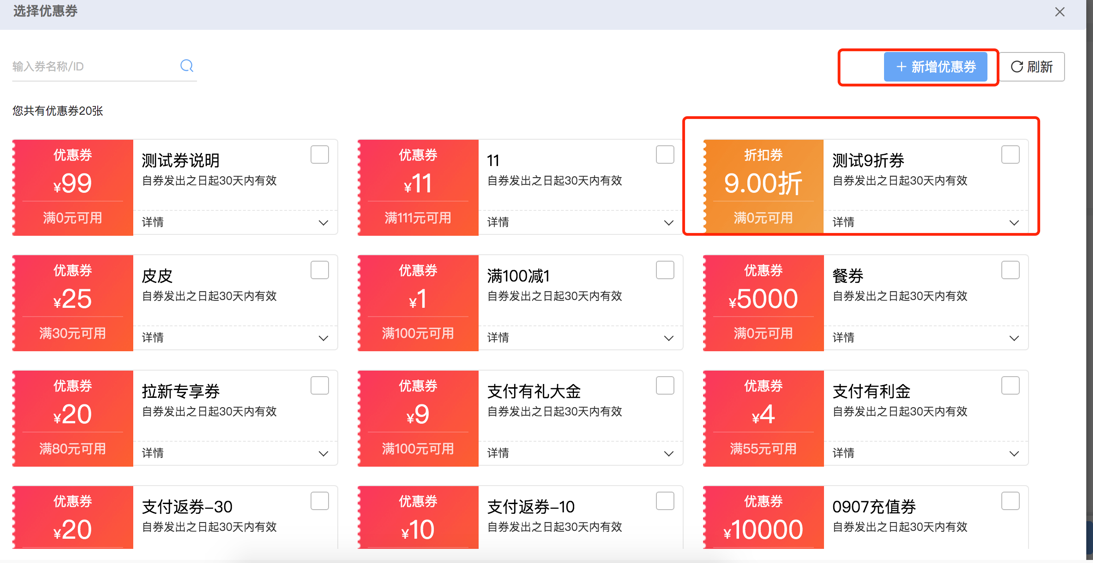The image size is (1093, 563).
Task: Expand details chevron for 皮皮 coupon
Action: tap(323, 339)
